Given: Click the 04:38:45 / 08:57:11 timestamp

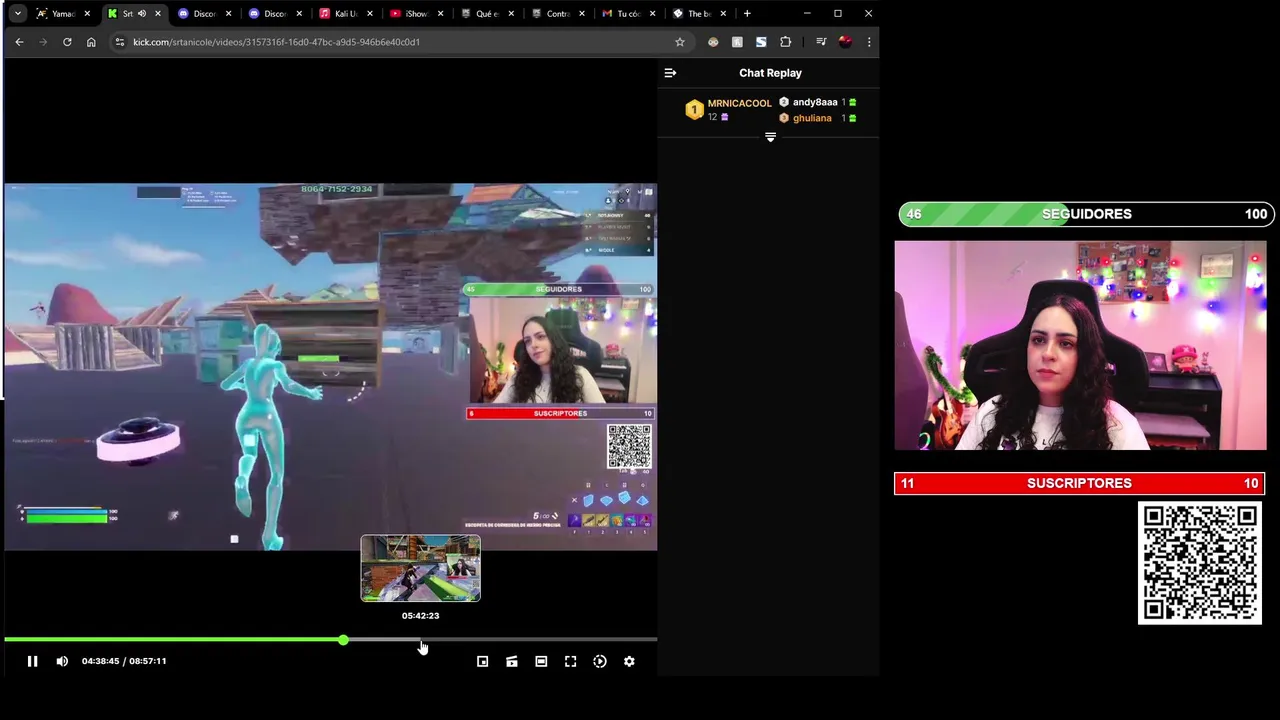Looking at the screenshot, I should pyautogui.click(x=124, y=661).
